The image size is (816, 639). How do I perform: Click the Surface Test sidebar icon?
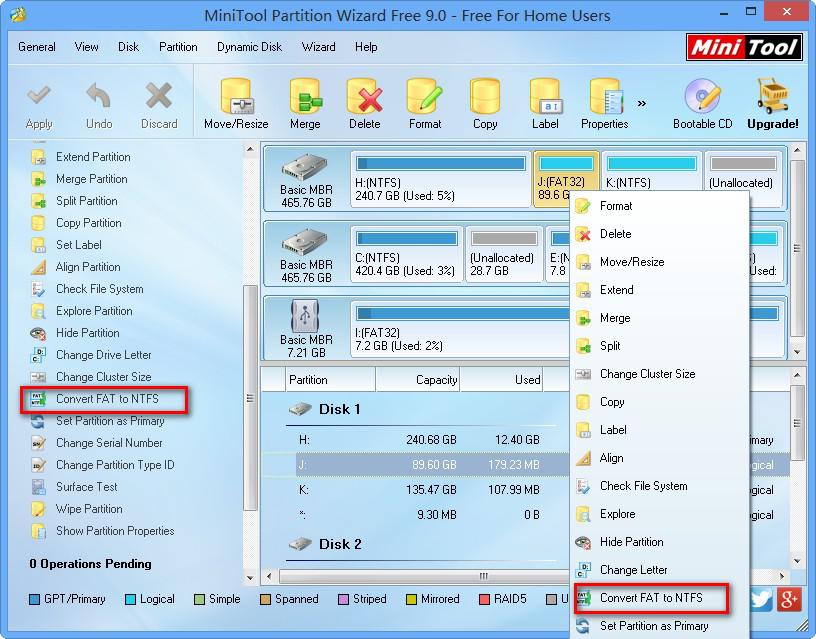(38, 487)
